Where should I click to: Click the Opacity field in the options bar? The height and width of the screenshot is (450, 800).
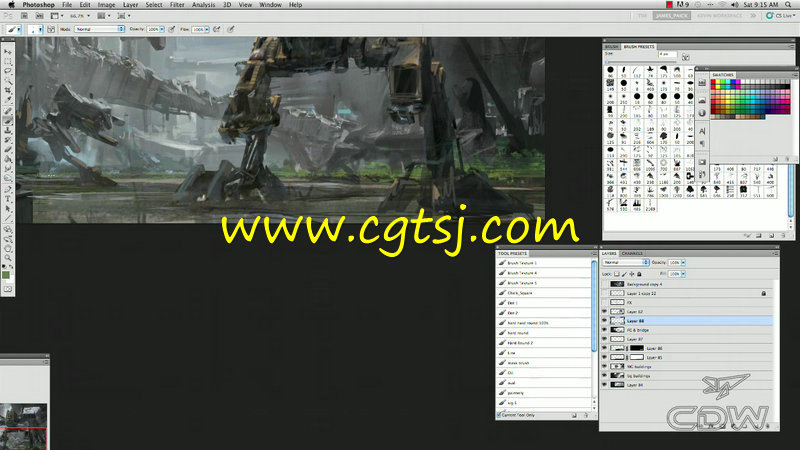(x=153, y=30)
